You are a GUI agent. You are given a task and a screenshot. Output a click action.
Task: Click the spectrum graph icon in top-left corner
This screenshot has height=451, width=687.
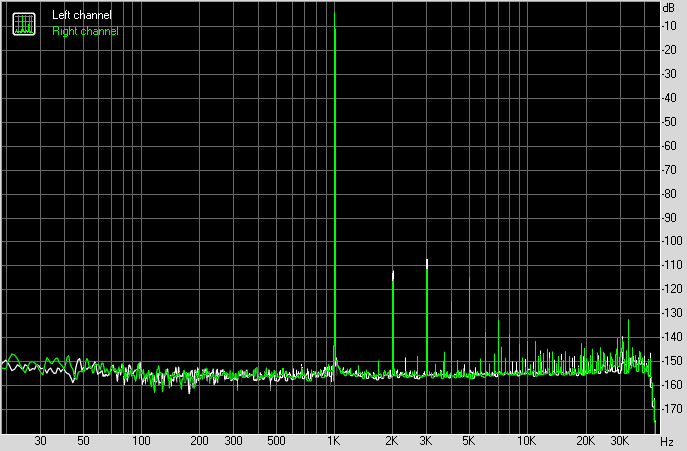point(24,24)
